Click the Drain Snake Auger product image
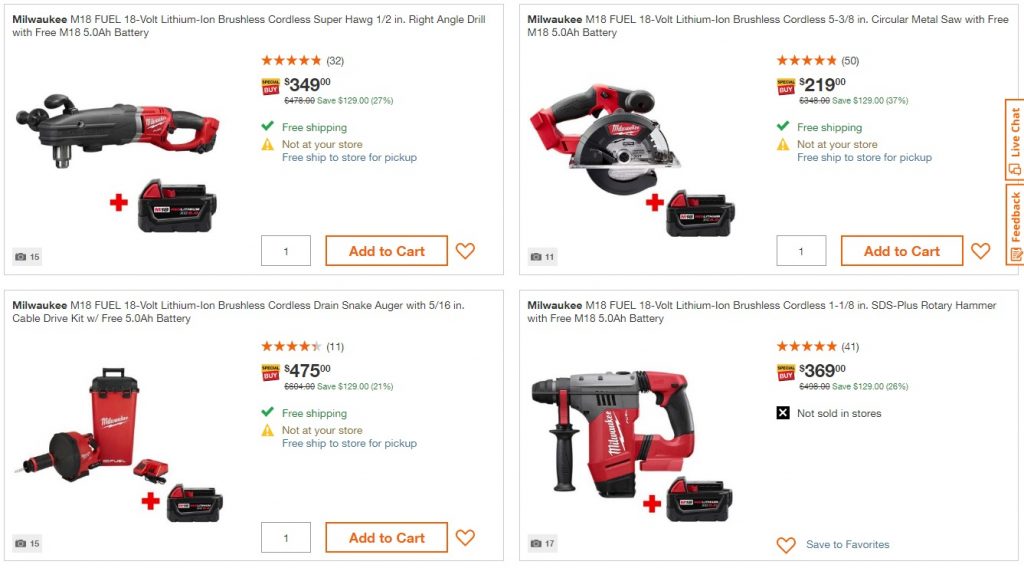 (x=119, y=445)
